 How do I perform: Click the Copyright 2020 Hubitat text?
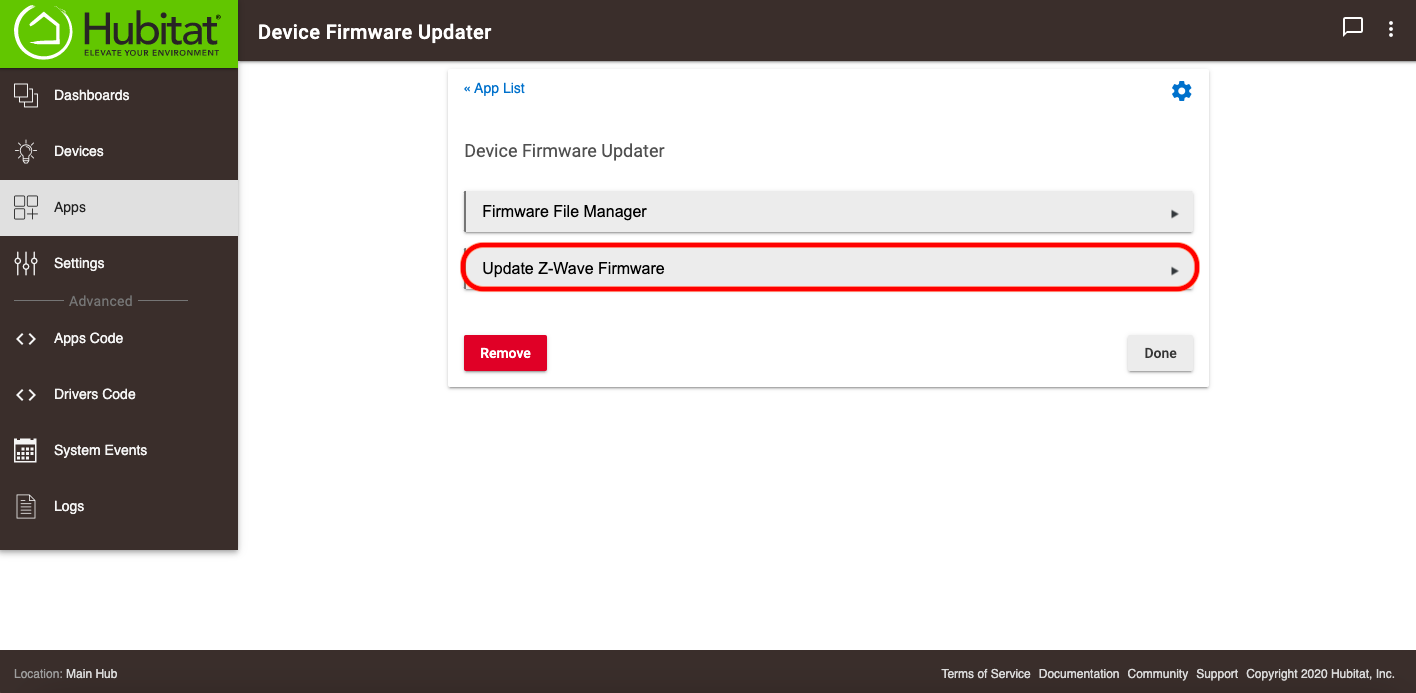1320,674
